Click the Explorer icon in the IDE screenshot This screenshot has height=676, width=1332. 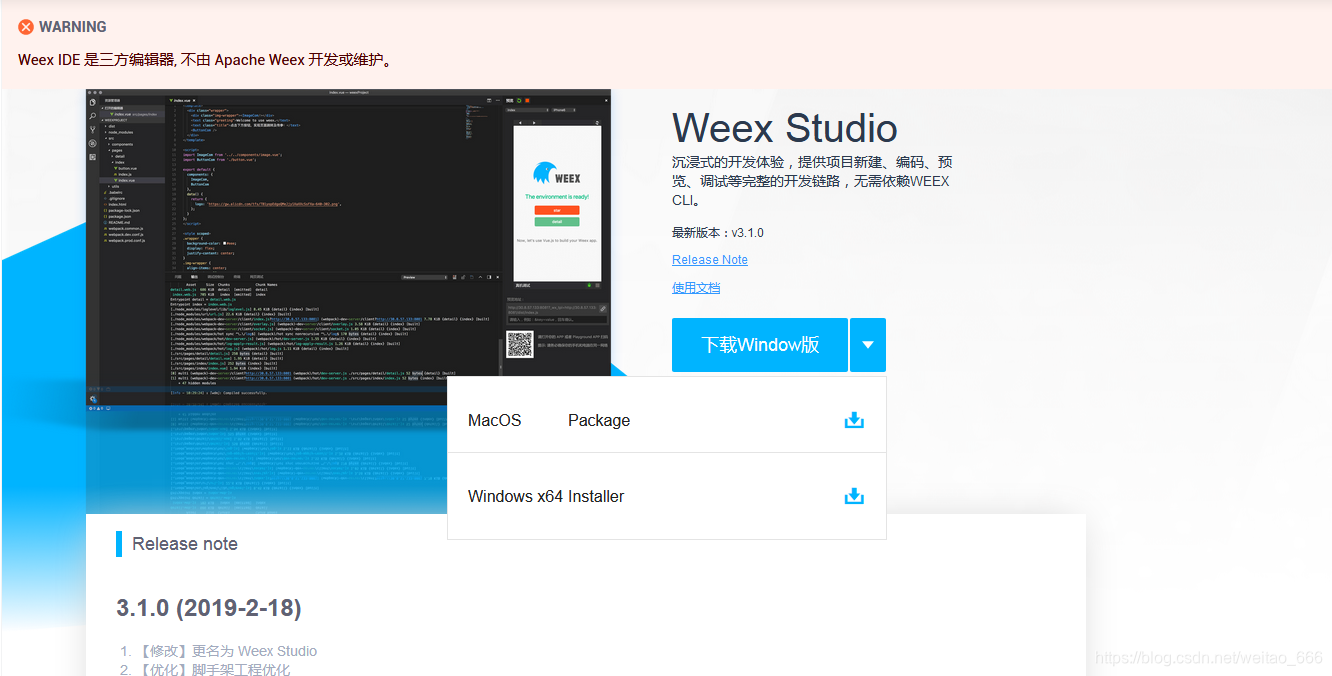click(93, 102)
